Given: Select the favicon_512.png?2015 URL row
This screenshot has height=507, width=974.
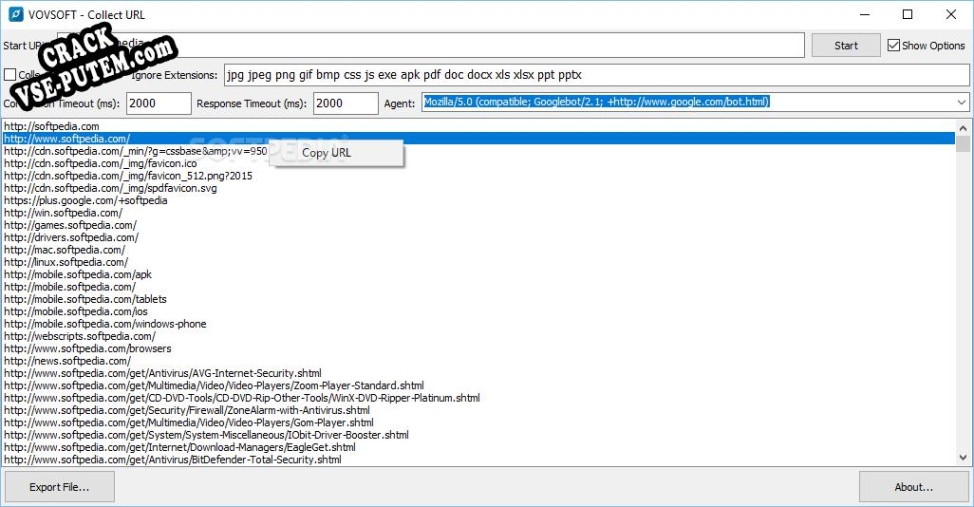Looking at the screenshot, I should 478,176.
